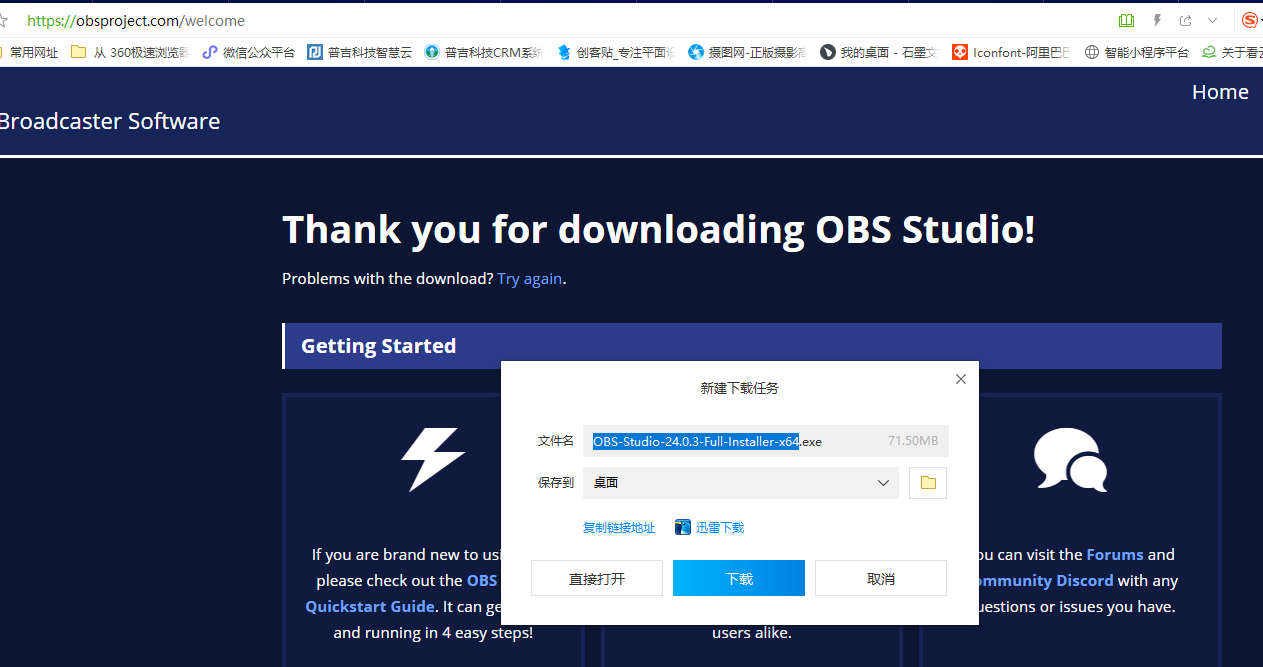Click the lightning speed-mode icon in address bar
This screenshot has height=667, width=1263.
point(1158,20)
